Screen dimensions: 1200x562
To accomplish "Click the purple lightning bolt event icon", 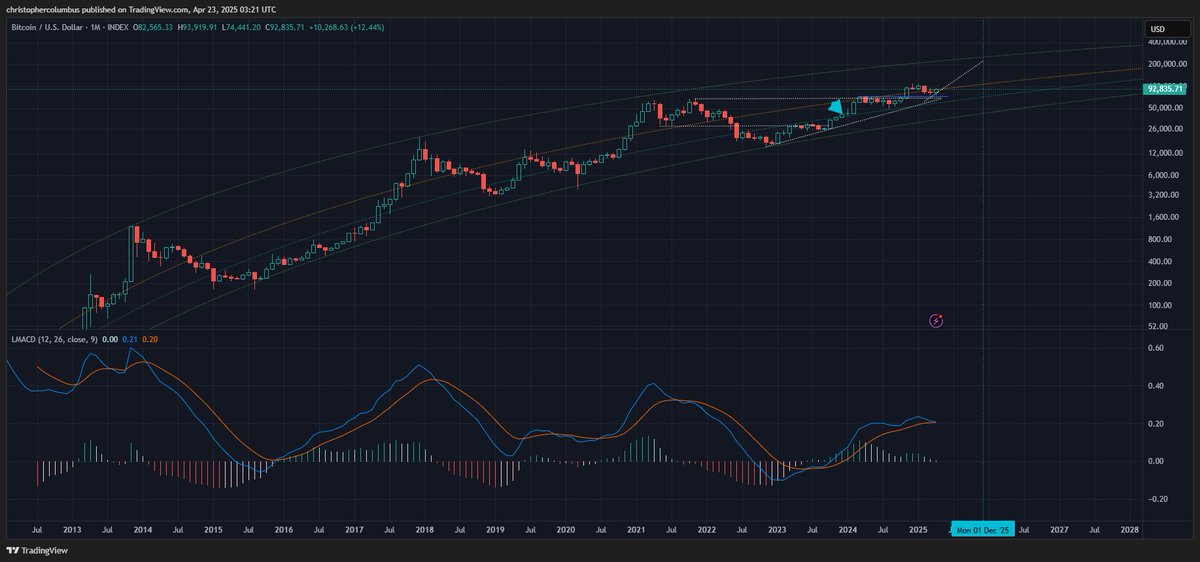I will click(x=937, y=320).
